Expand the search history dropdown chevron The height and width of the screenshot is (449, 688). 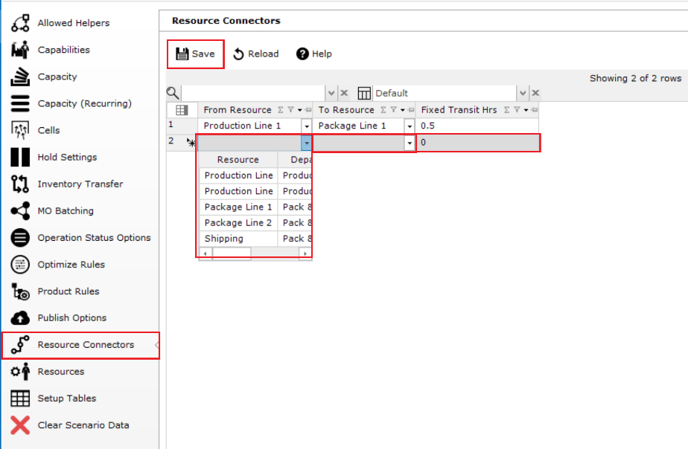click(331, 93)
